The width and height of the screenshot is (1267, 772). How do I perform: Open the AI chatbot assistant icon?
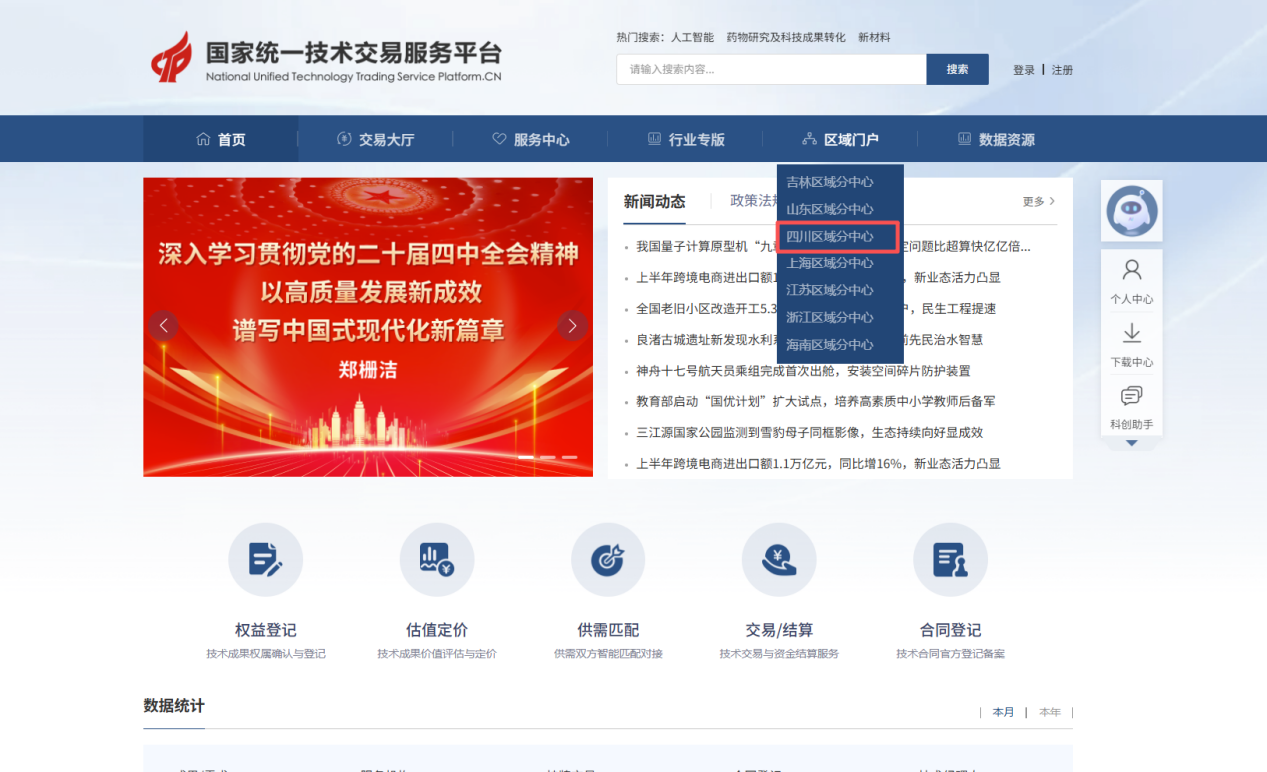pos(1131,210)
